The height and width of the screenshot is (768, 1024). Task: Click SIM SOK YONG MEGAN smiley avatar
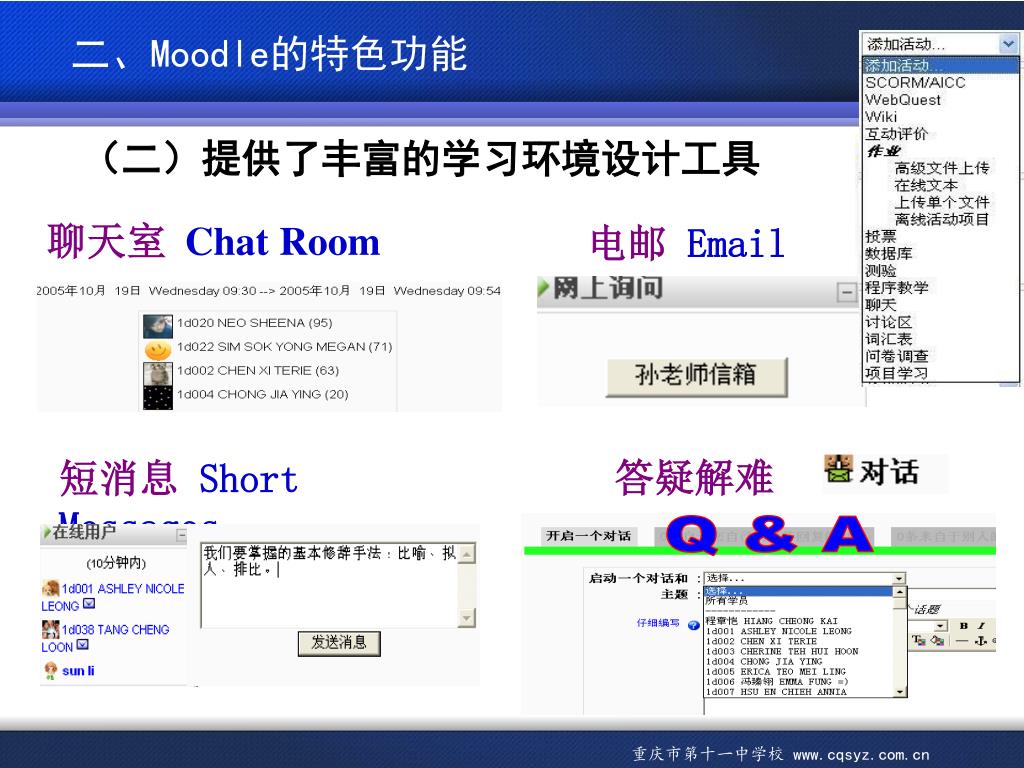click(157, 350)
